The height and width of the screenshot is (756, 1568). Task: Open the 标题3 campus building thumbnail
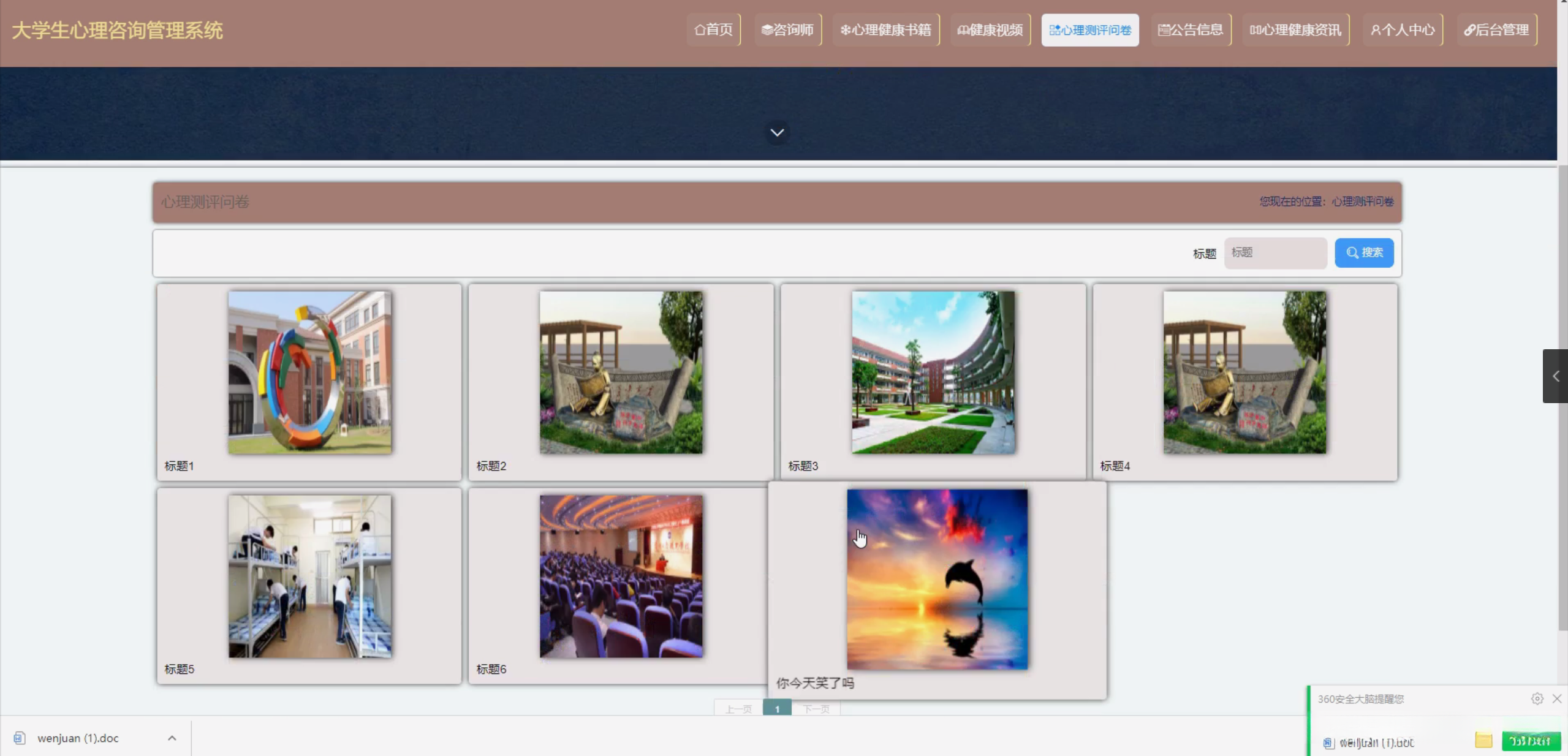(933, 372)
